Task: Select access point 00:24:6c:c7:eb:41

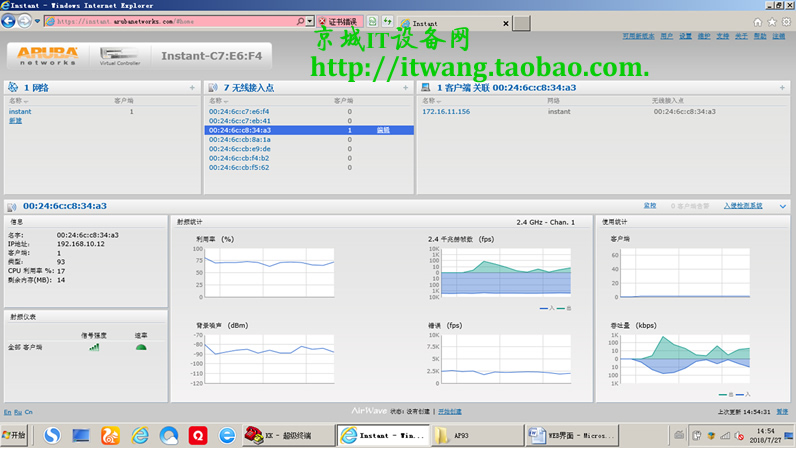Action: tap(240, 121)
